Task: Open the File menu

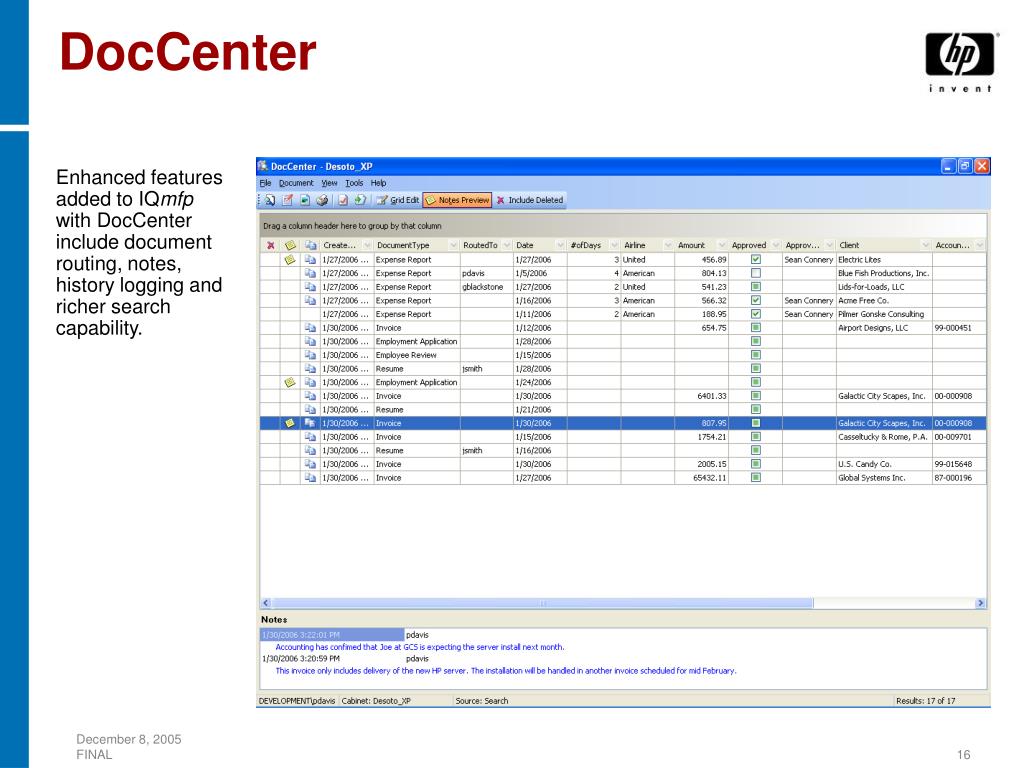Action: (265, 184)
